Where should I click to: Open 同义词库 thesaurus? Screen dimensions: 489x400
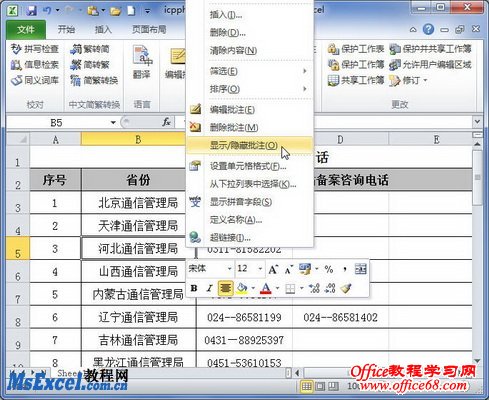tap(35, 80)
